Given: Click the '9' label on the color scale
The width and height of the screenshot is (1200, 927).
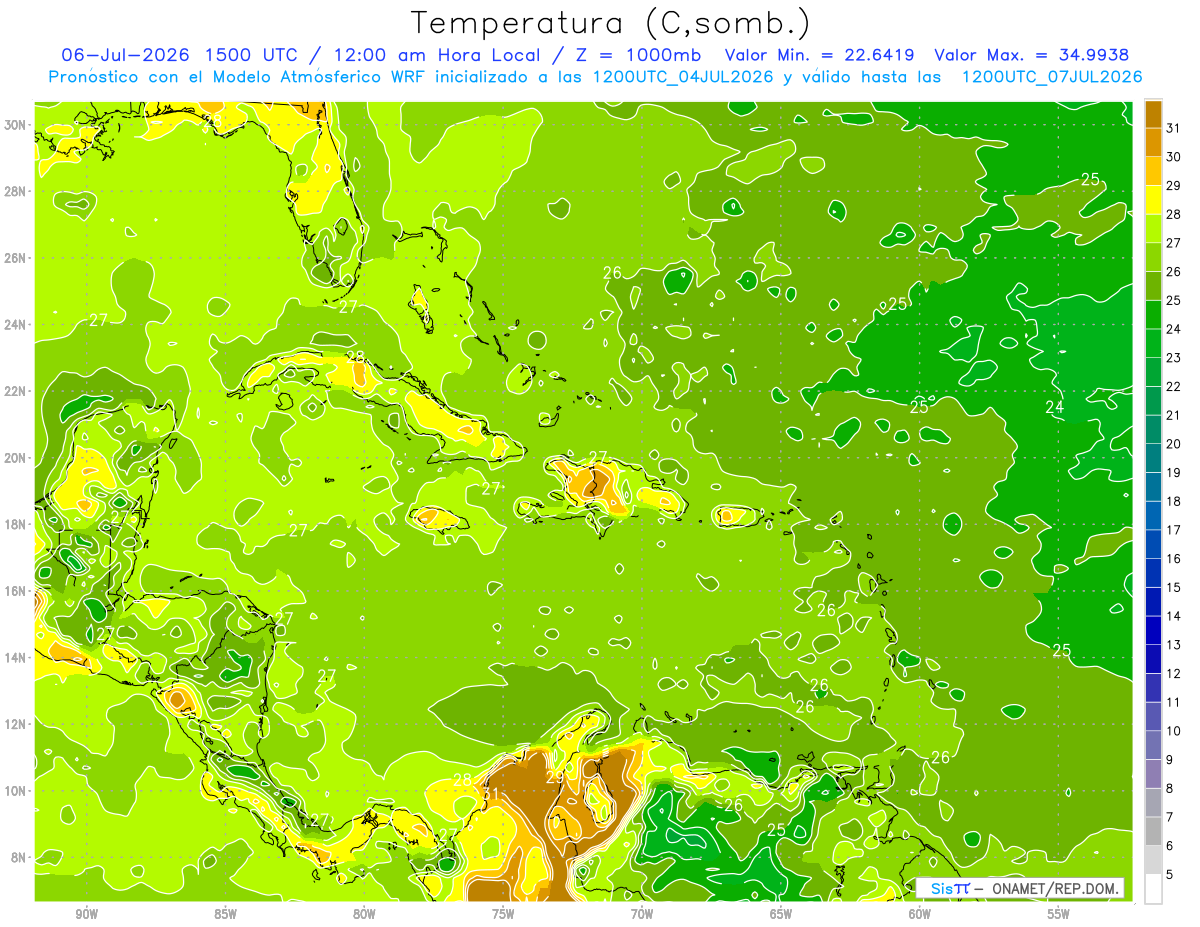Looking at the screenshot, I should tap(1170, 760).
